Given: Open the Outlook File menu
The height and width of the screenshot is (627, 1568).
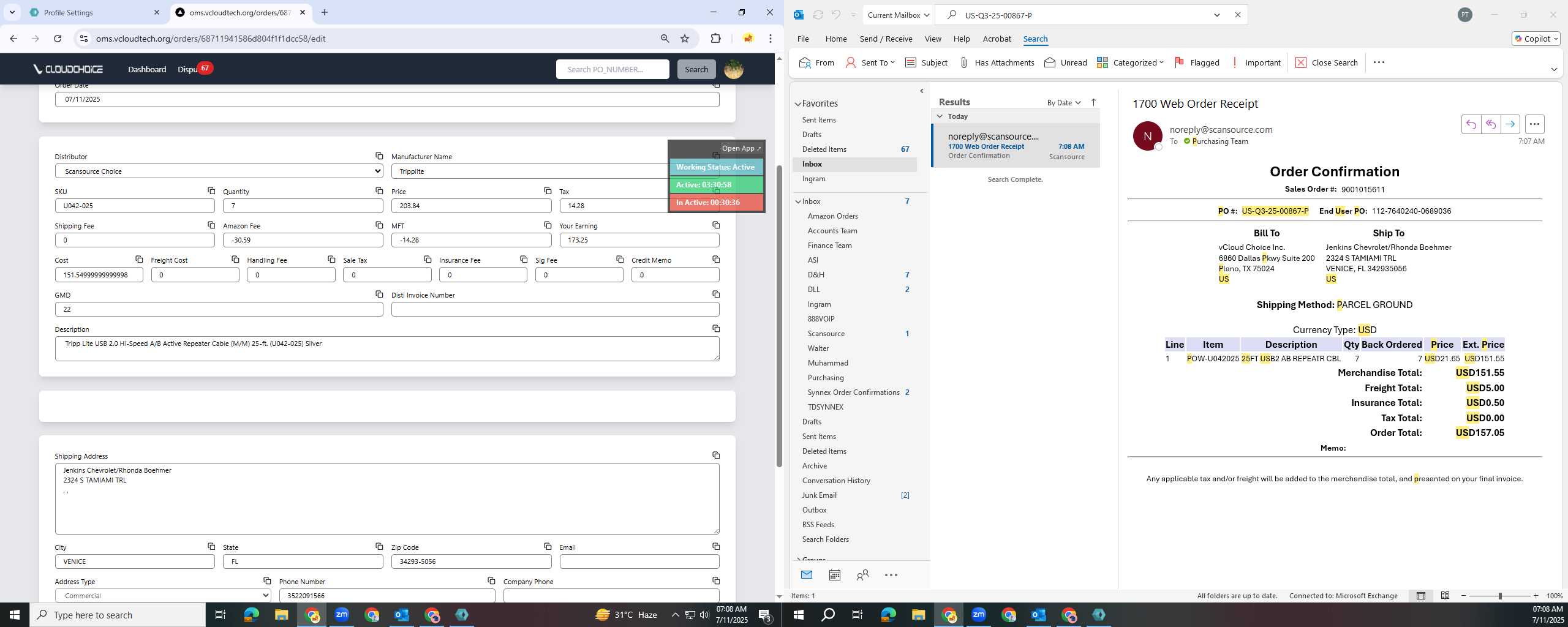Looking at the screenshot, I should point(802,39).
